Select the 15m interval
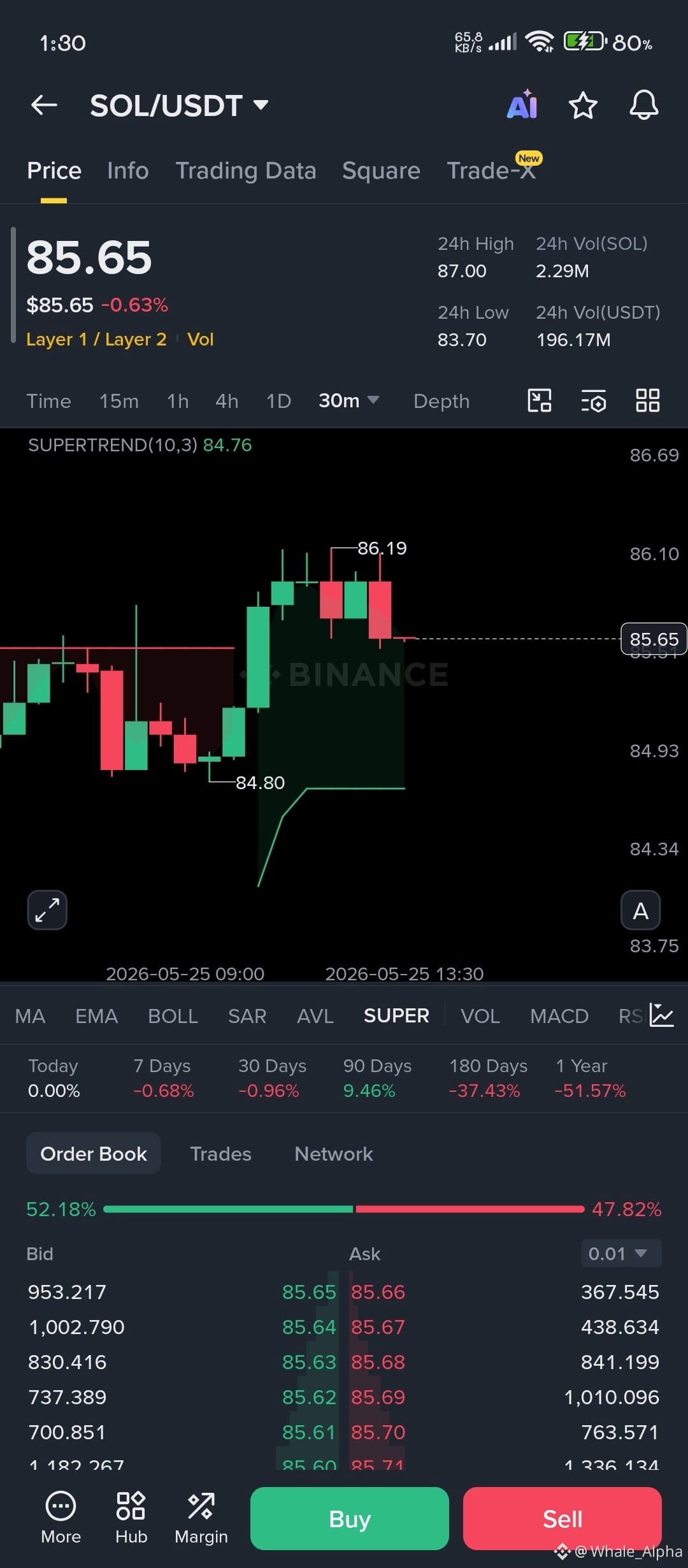The width and height of the screenshot is (688, 1568). [119, 401]
